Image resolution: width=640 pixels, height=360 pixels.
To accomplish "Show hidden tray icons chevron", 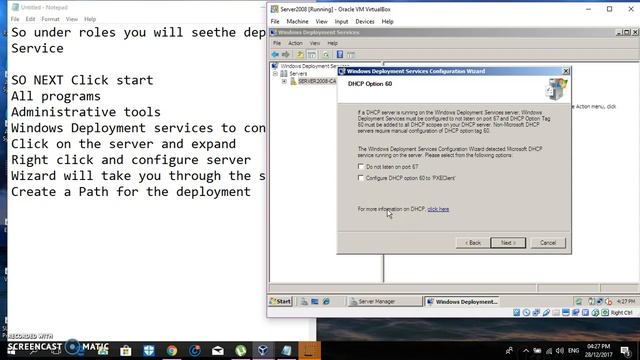I will [526, 351].
